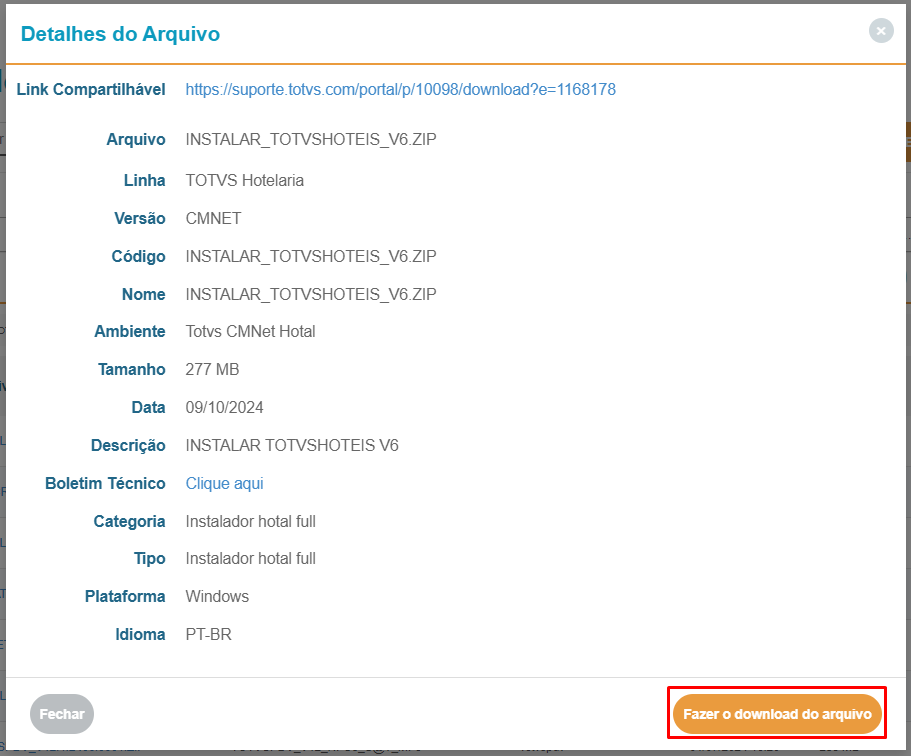The height and width of the screenshot is (756, 911).
Task: Click the Idioma value 'PT-BR'
Action: (208, 635)
